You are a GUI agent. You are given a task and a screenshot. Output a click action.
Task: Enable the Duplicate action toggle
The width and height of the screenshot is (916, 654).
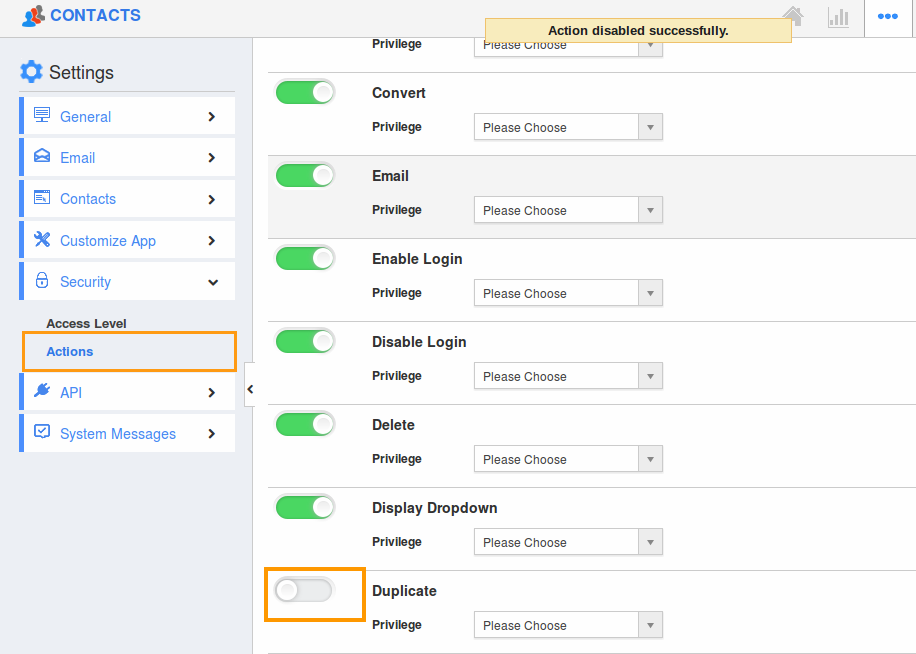(x=304, y=591)
